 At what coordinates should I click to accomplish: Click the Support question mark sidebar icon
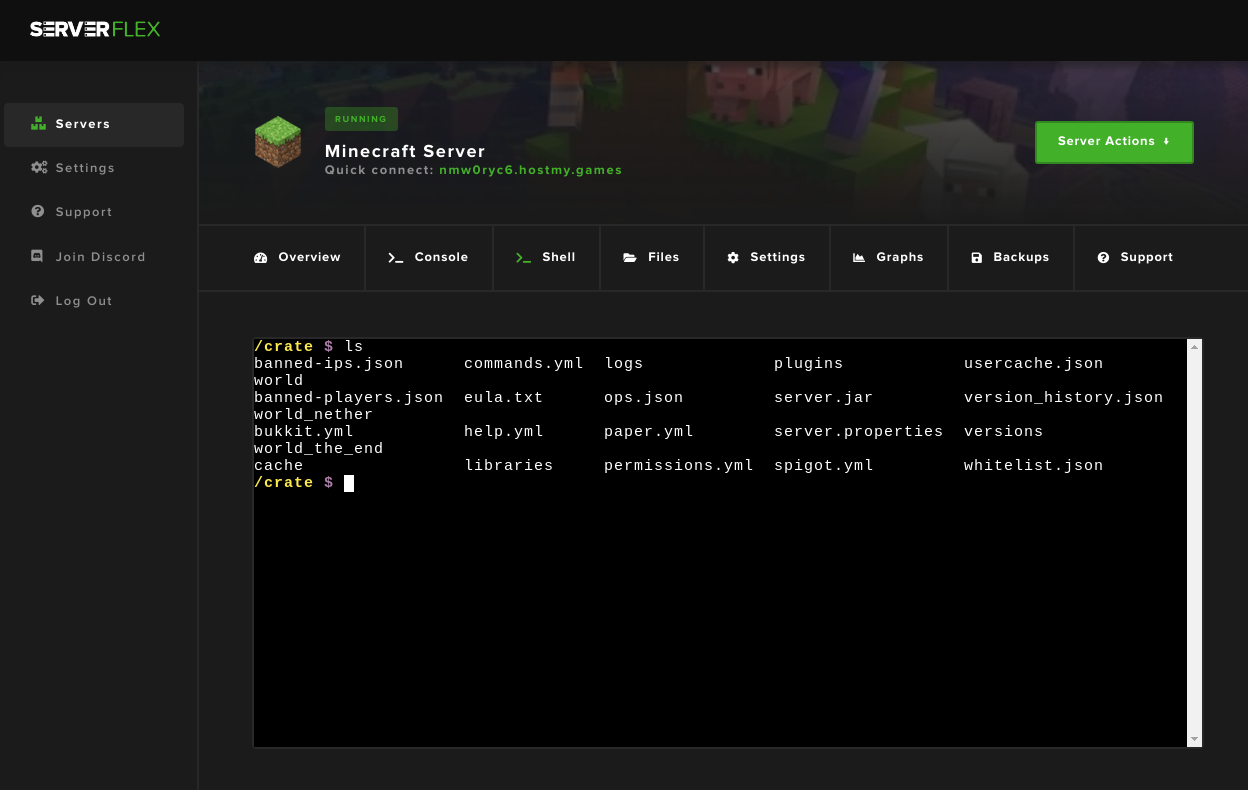(x=38, y=212)
